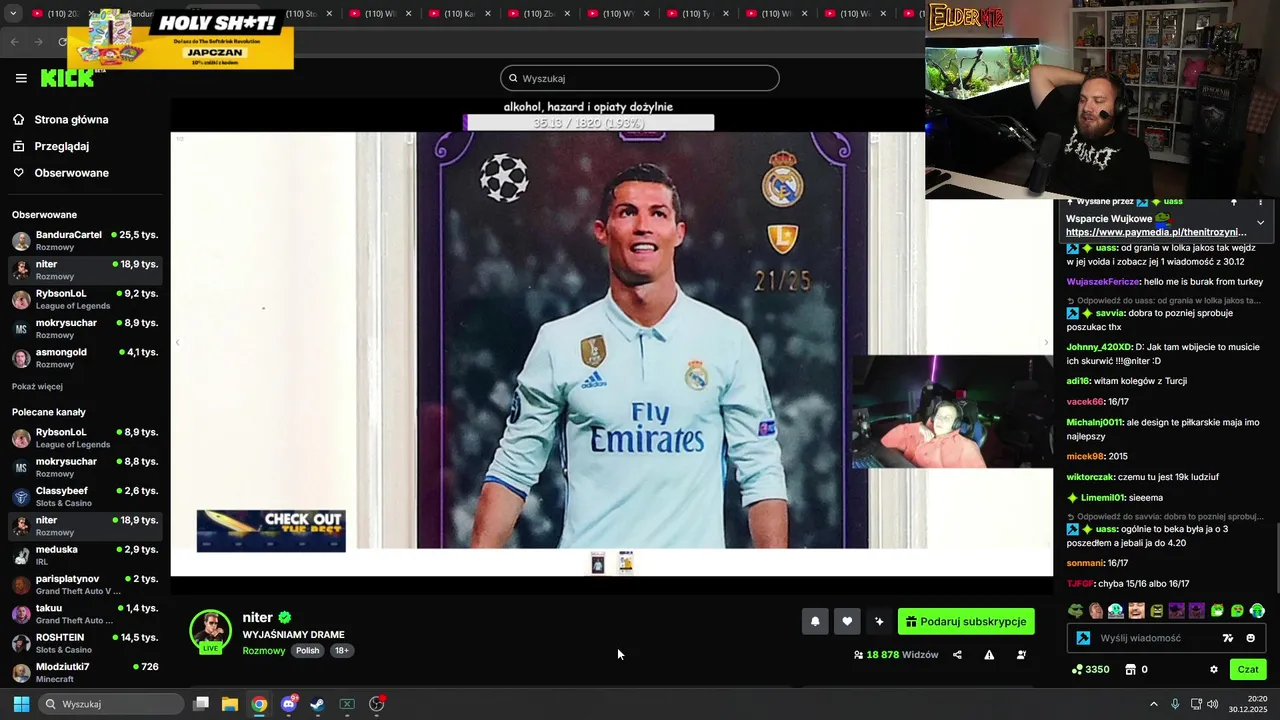Screen dimensions: 1280x720
Task: Click the green verified badge next to niter
Action: pyautogui.click(x=285, y=618)
